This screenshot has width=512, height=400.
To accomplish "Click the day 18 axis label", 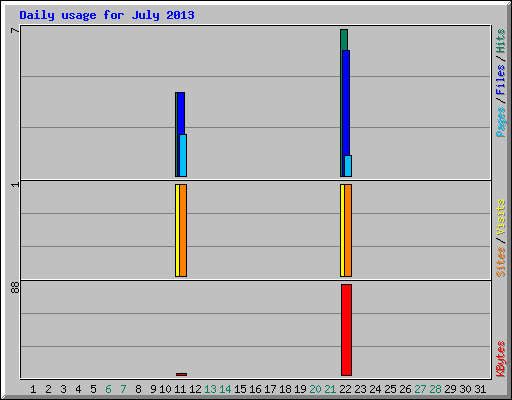I will (x=285, y=389).
